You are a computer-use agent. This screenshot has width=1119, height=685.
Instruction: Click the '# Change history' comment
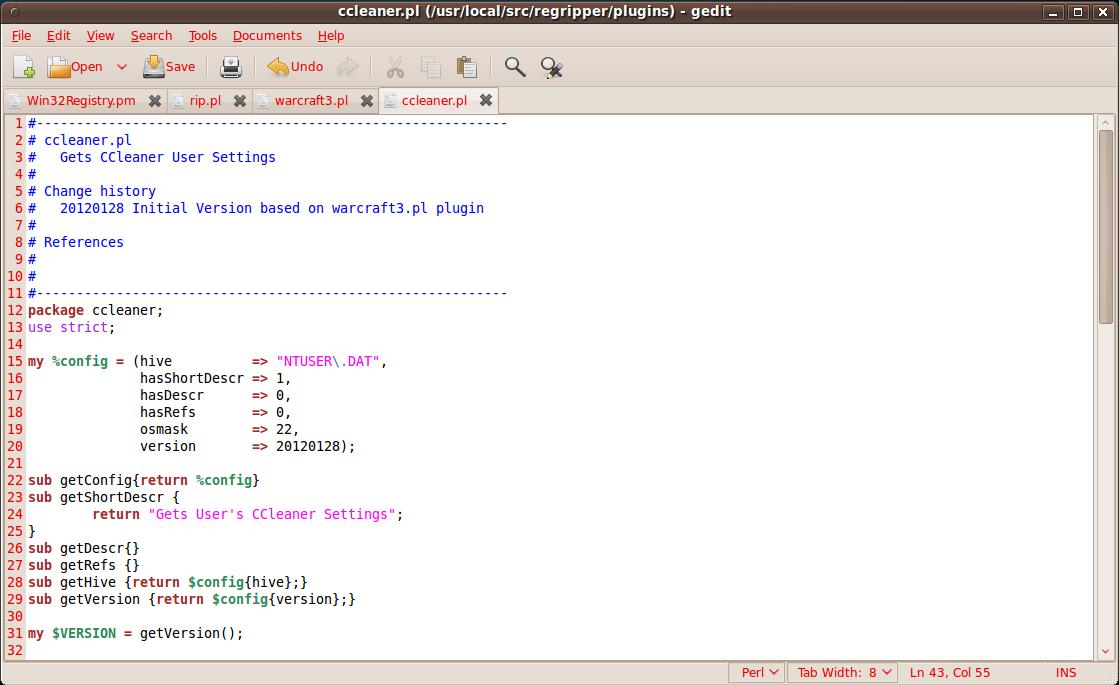pos(91,191)
